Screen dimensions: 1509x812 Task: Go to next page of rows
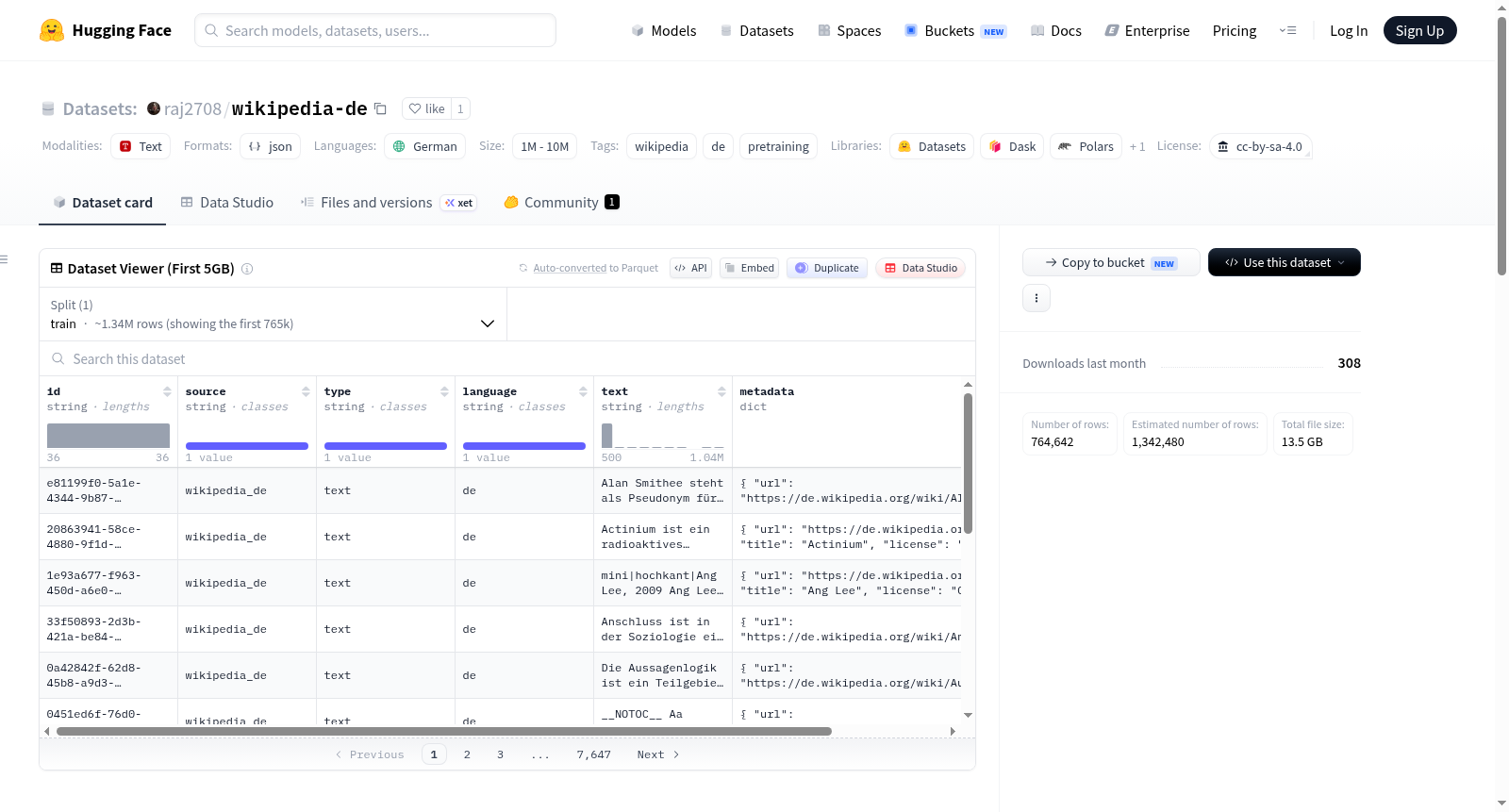click(x=658, y=754)
